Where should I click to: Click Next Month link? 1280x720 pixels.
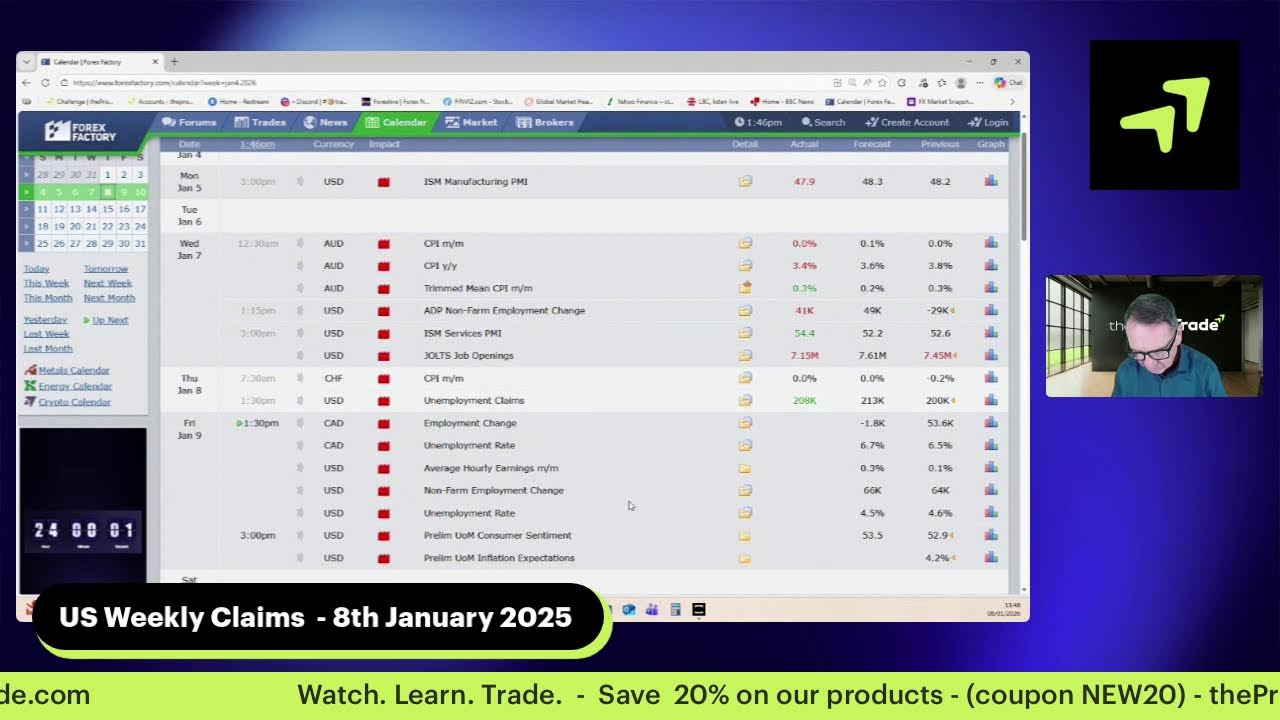(x=109, y=298)
